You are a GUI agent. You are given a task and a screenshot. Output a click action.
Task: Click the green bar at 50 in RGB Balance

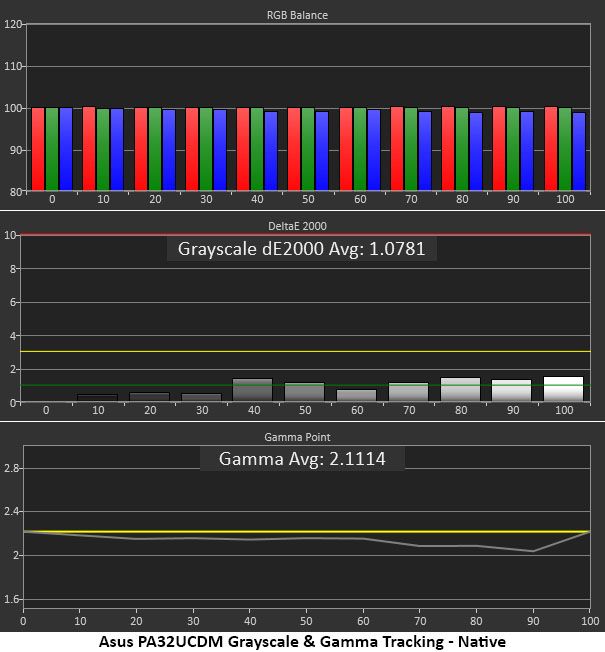308,149
